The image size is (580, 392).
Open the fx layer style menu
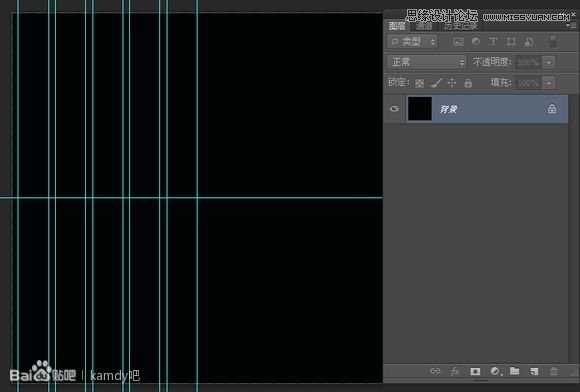[455, 371]
